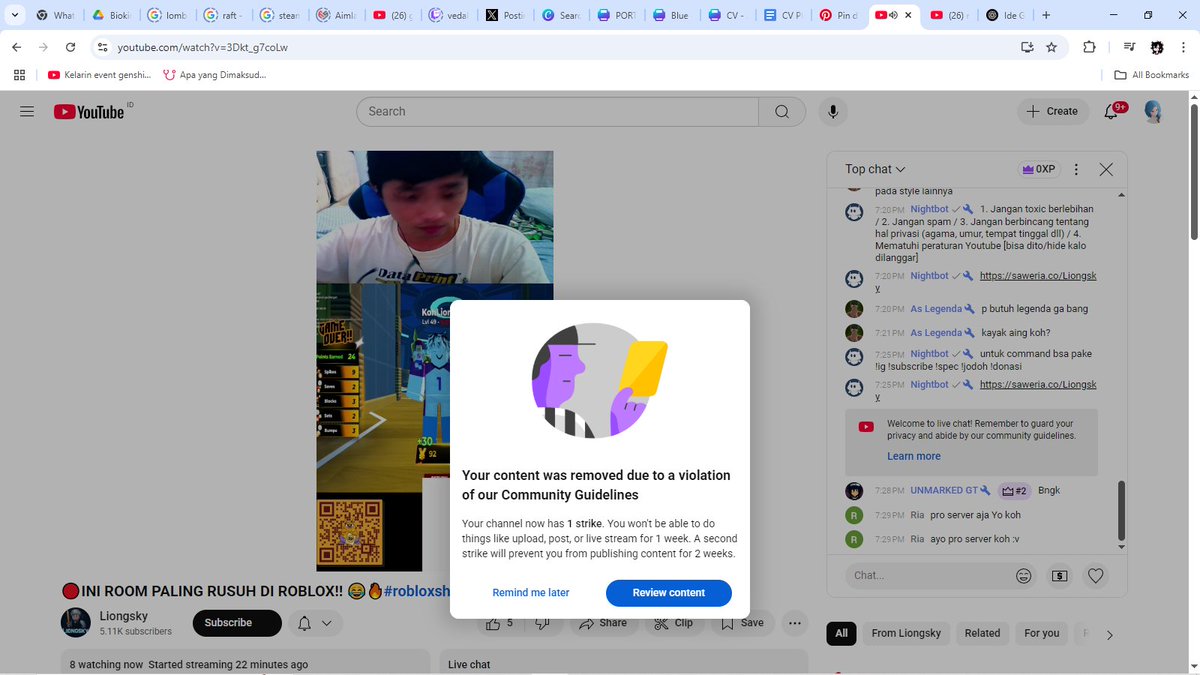The width and height of the screenshot is (1200, 675).
Task: Save the video to a playlist
Action: [x=742, y=623]
